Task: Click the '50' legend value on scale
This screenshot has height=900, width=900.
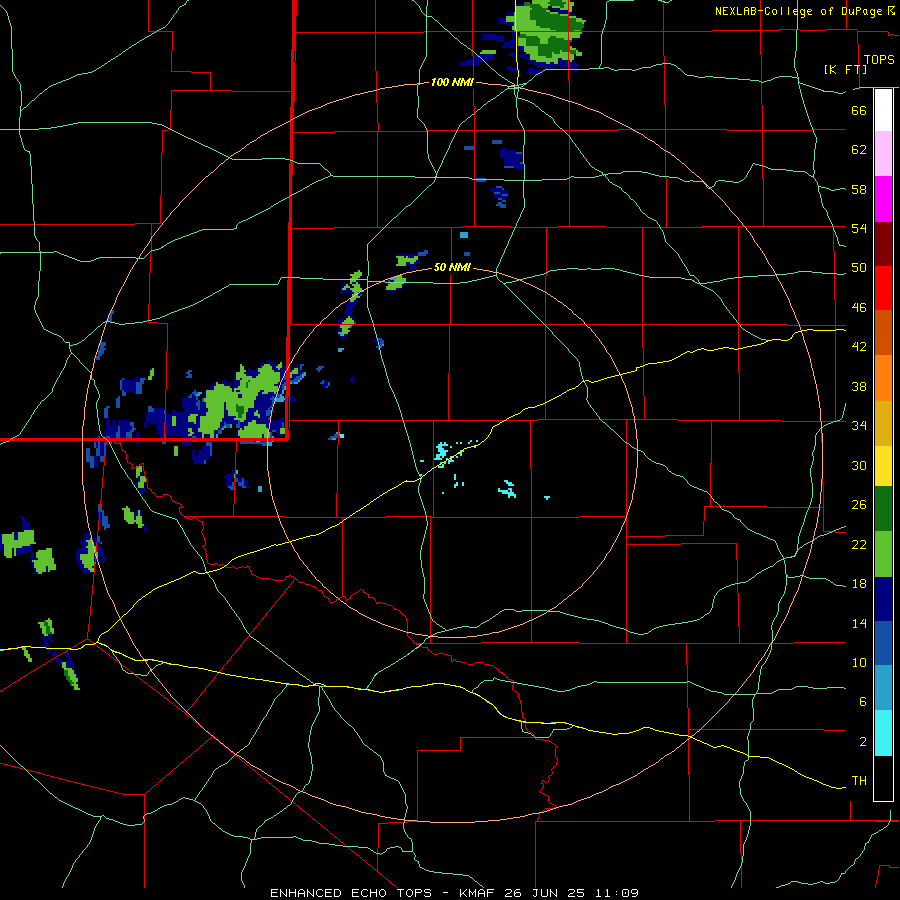Action: pos(859,268)
